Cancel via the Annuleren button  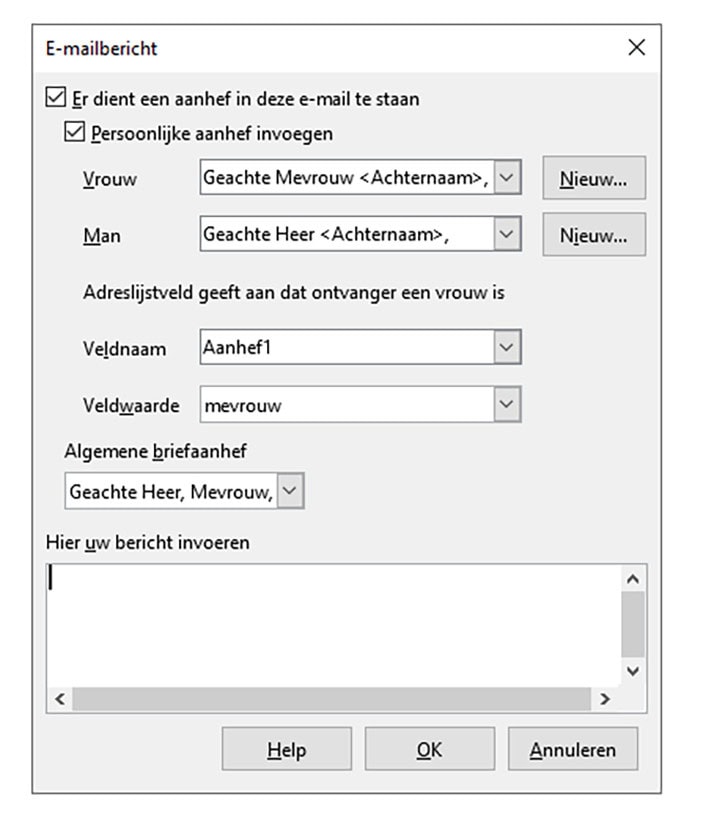572,748
